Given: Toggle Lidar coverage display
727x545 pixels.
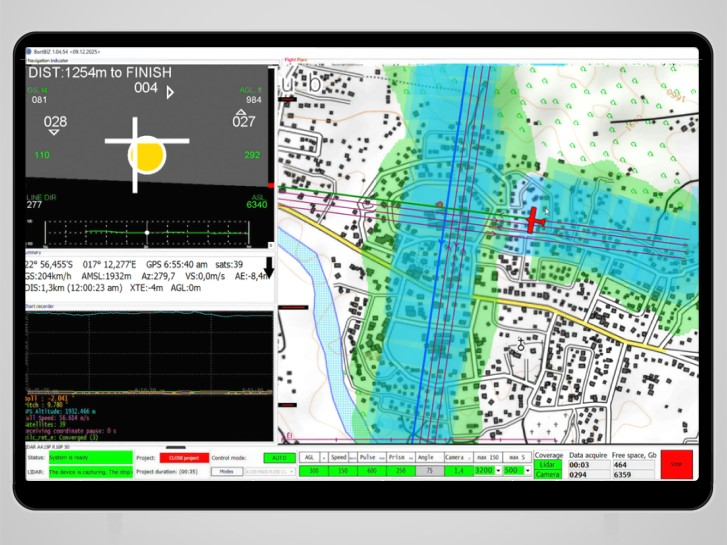Looking at the screenshot, I should tap(548, 465).
